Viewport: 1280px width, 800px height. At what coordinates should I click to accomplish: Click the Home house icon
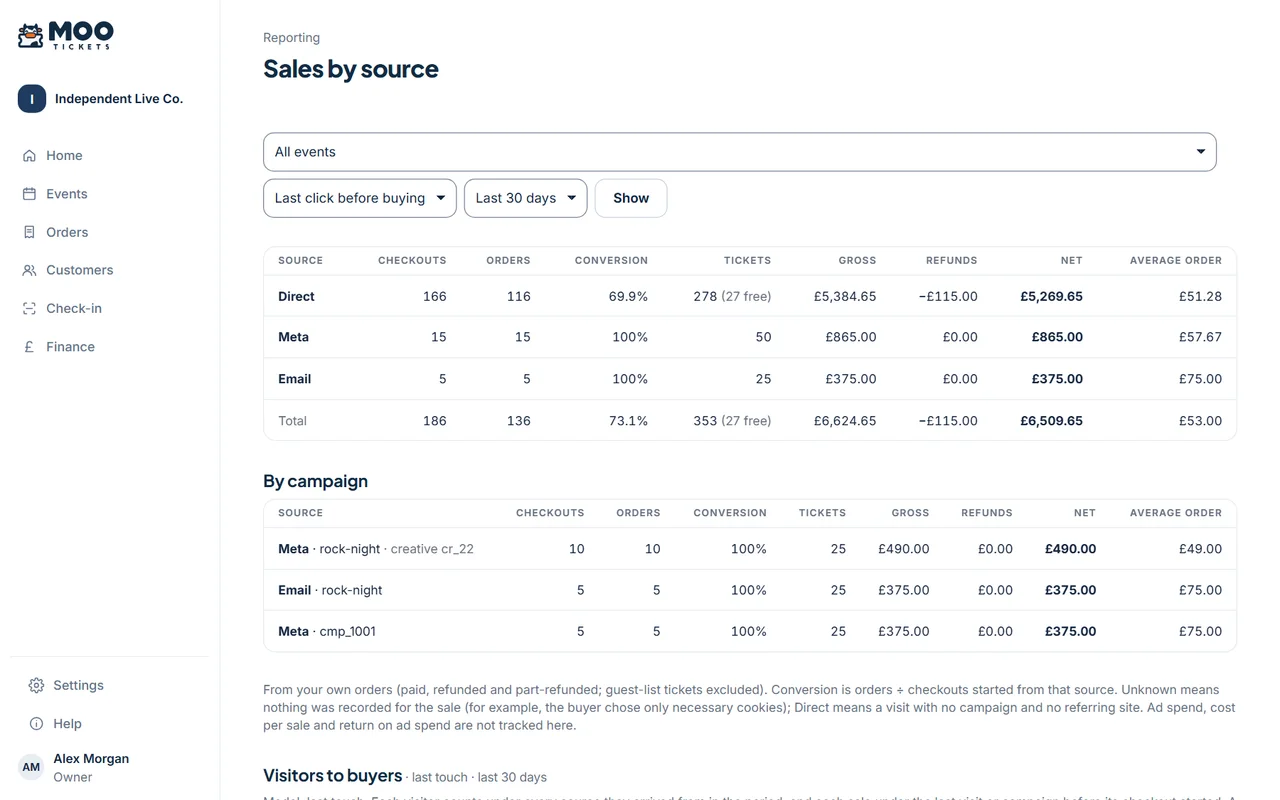[29, 156]
